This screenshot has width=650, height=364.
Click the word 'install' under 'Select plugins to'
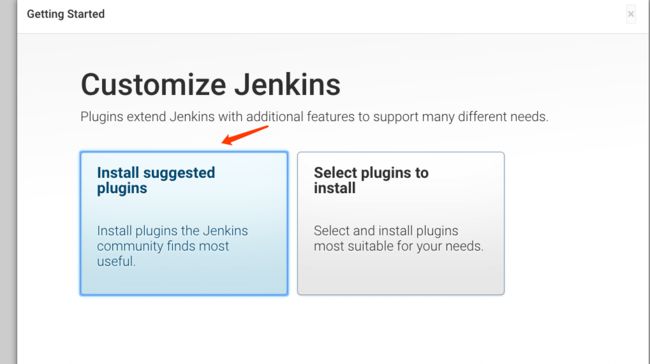point(335,188)
